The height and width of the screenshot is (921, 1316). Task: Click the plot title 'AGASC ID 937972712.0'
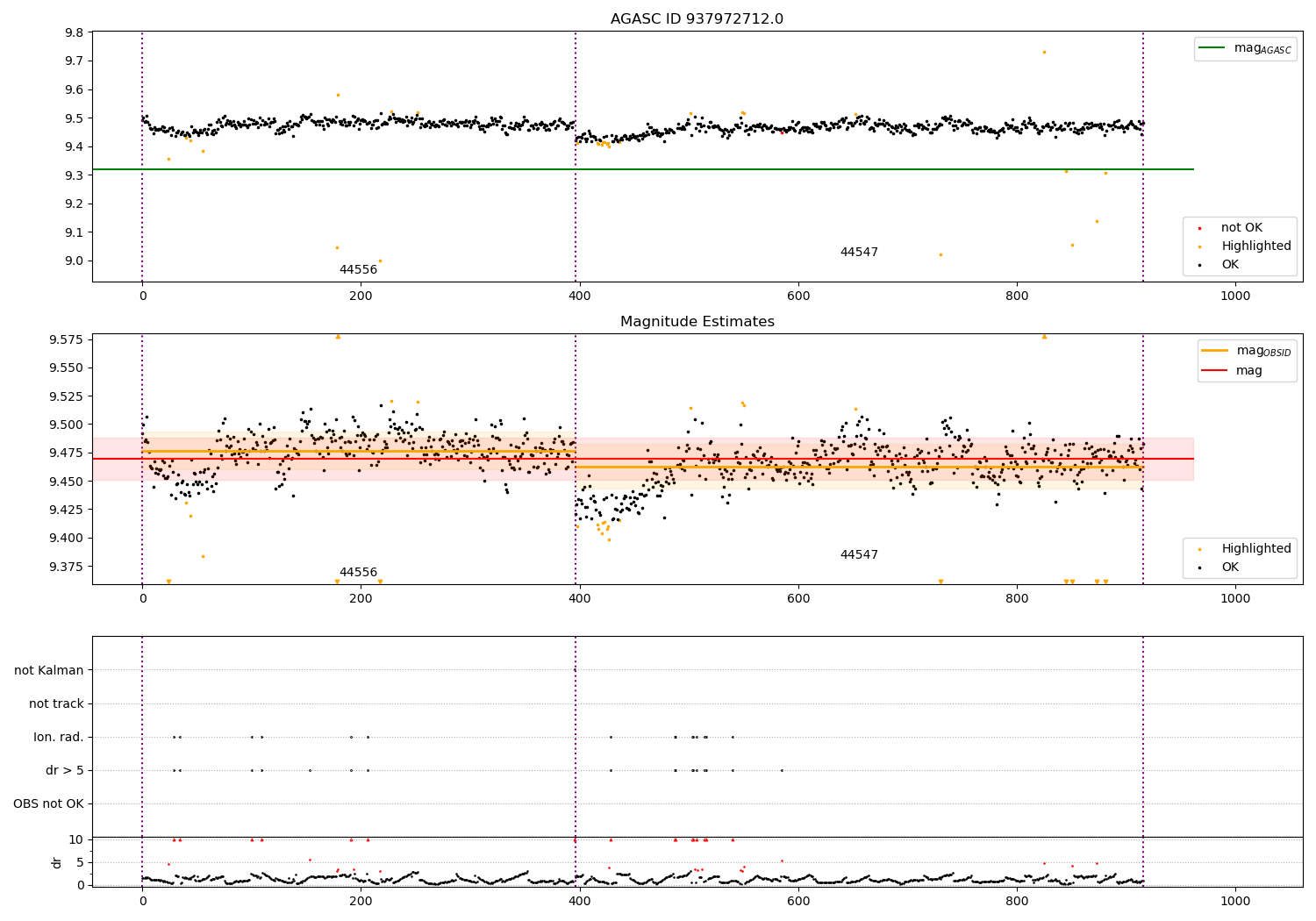tap(697, 19)
